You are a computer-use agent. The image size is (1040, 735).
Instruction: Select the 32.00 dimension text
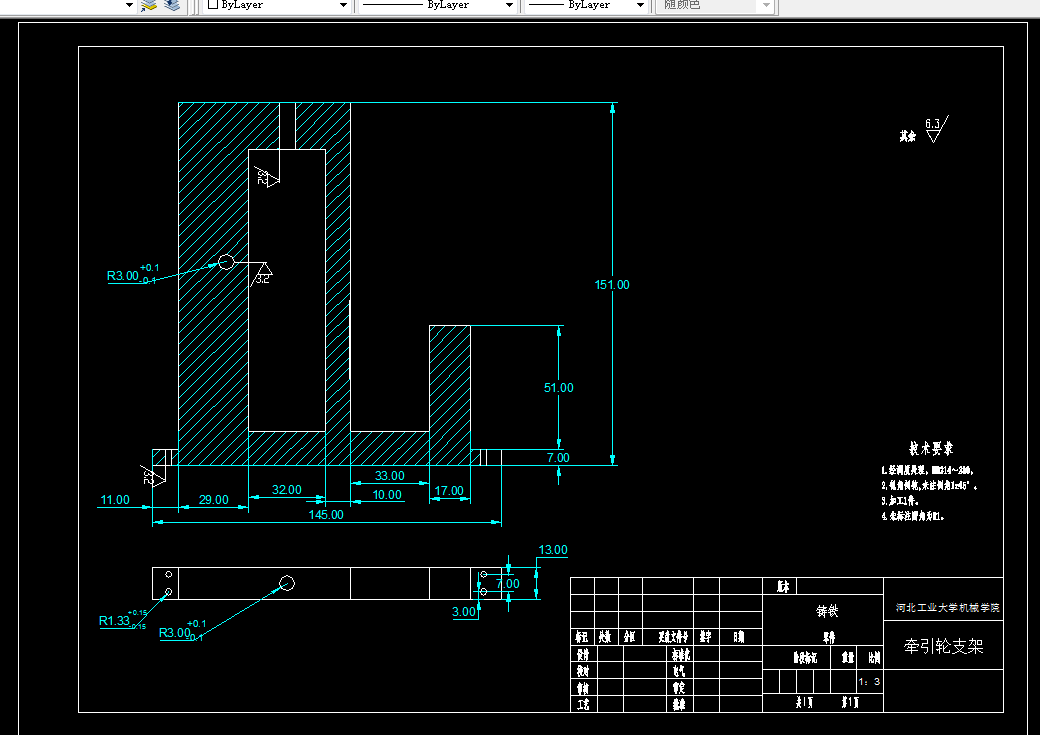click(287, 490)
